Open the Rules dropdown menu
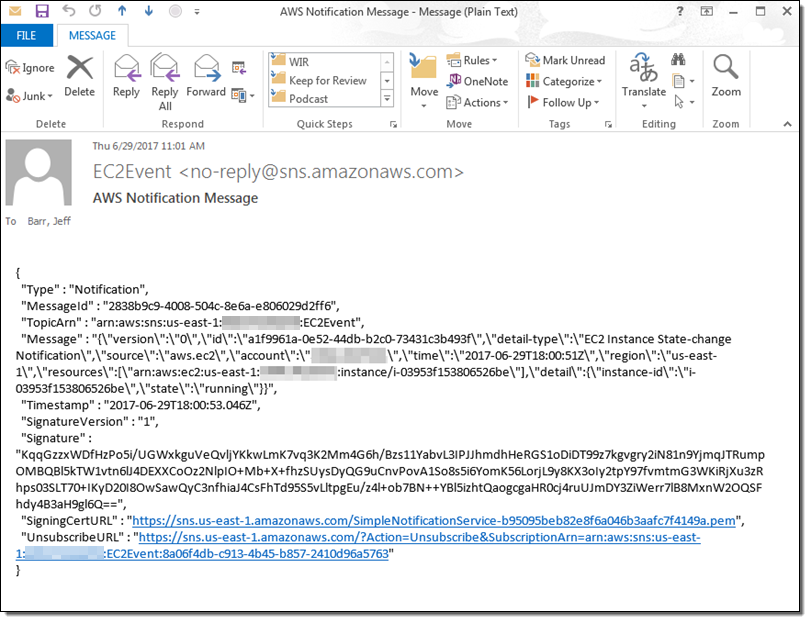The image size is (810, 622). [472, 60]
